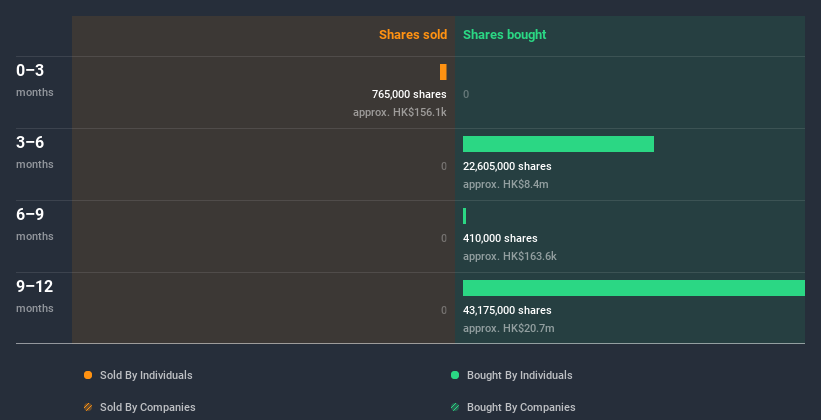
Task: Click the zero bought value in 0–3 months row
Action: [x=466, y=94]
